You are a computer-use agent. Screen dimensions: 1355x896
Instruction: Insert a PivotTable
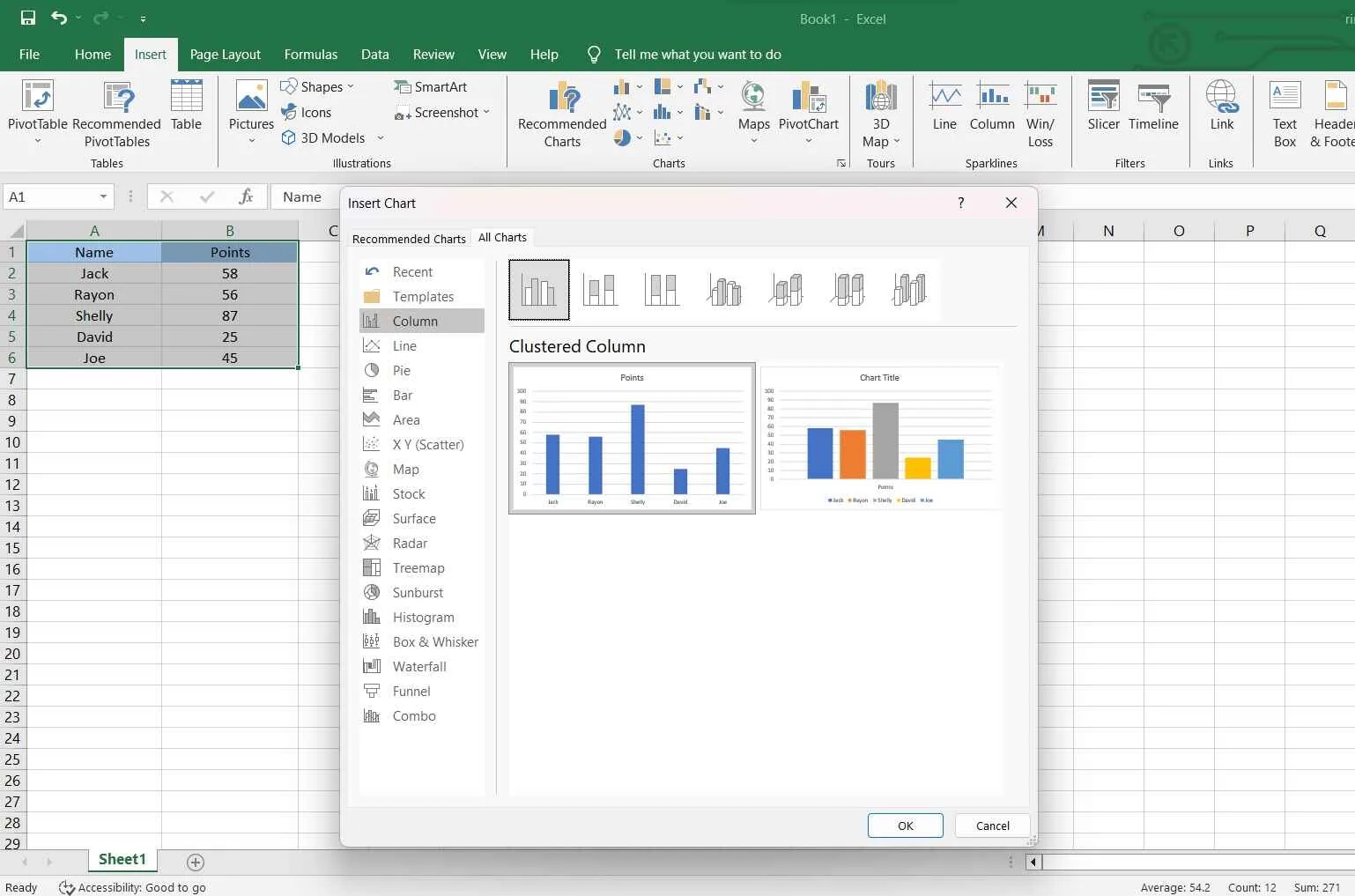37,113
